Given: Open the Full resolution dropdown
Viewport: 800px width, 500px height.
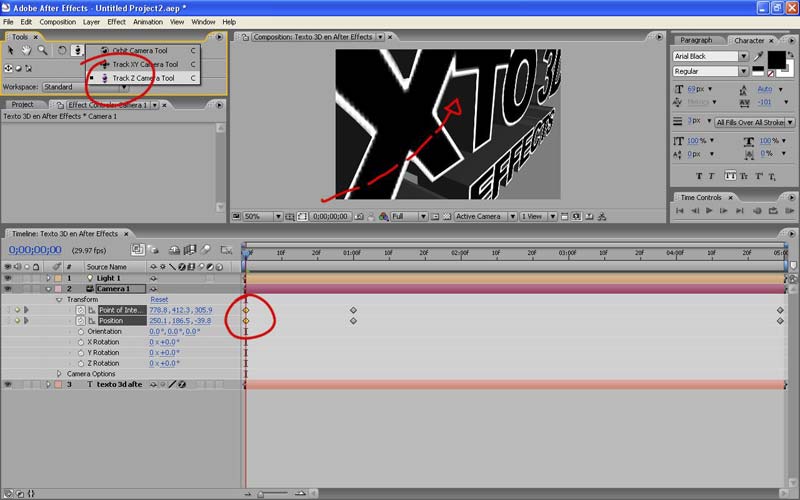Looking at the screenshot, I should coord(409,216).
